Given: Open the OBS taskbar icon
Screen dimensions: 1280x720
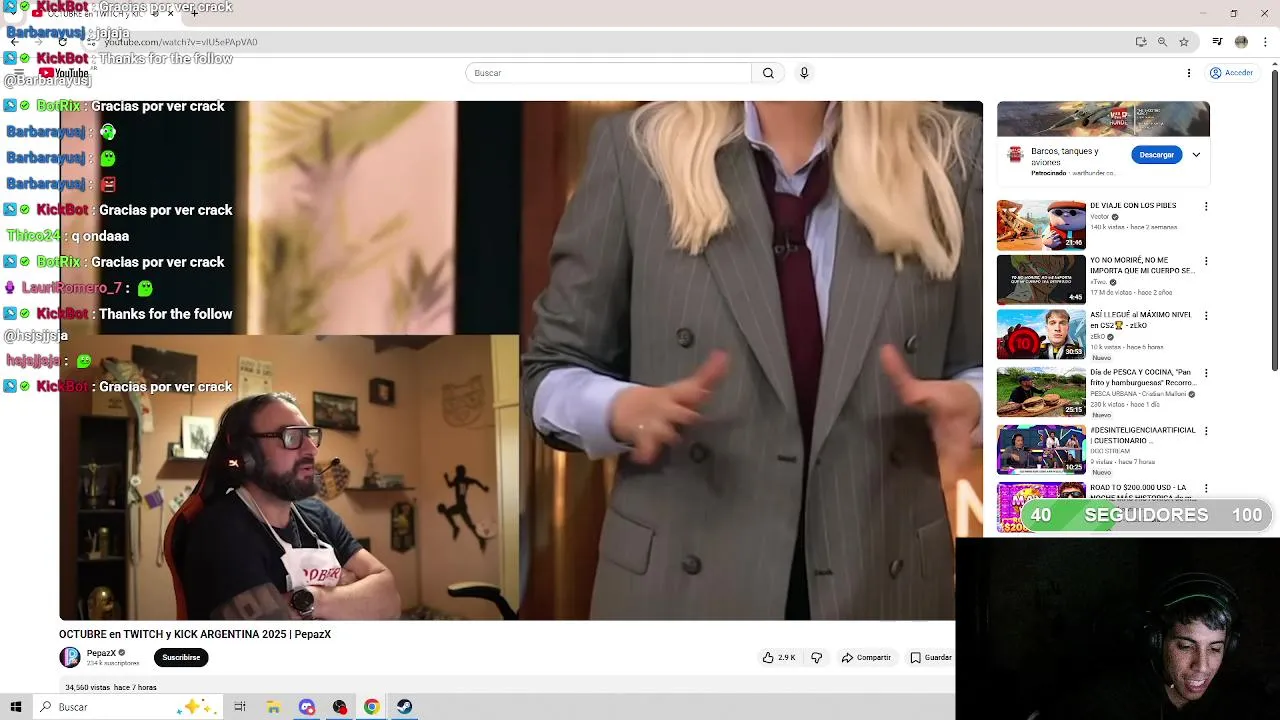Looking at the screenshot, I should point(340,707).
